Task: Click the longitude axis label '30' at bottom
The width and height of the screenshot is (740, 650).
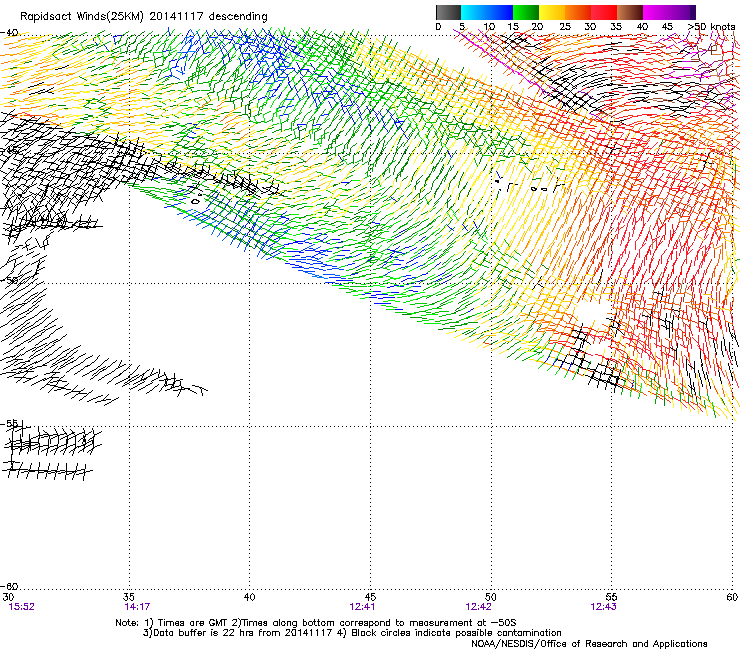Action: click(x=8, y=597)
